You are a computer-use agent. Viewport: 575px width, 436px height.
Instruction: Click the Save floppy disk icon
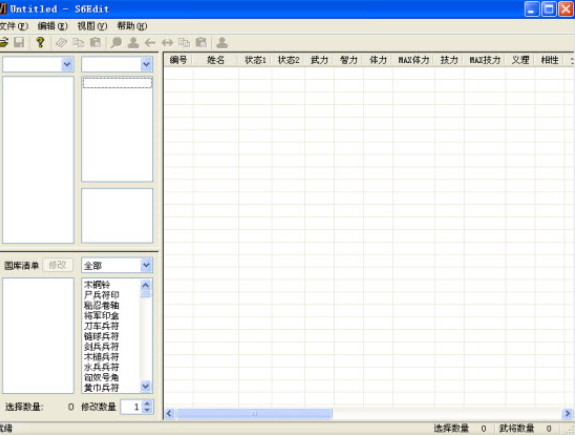(x=19, y=43)
